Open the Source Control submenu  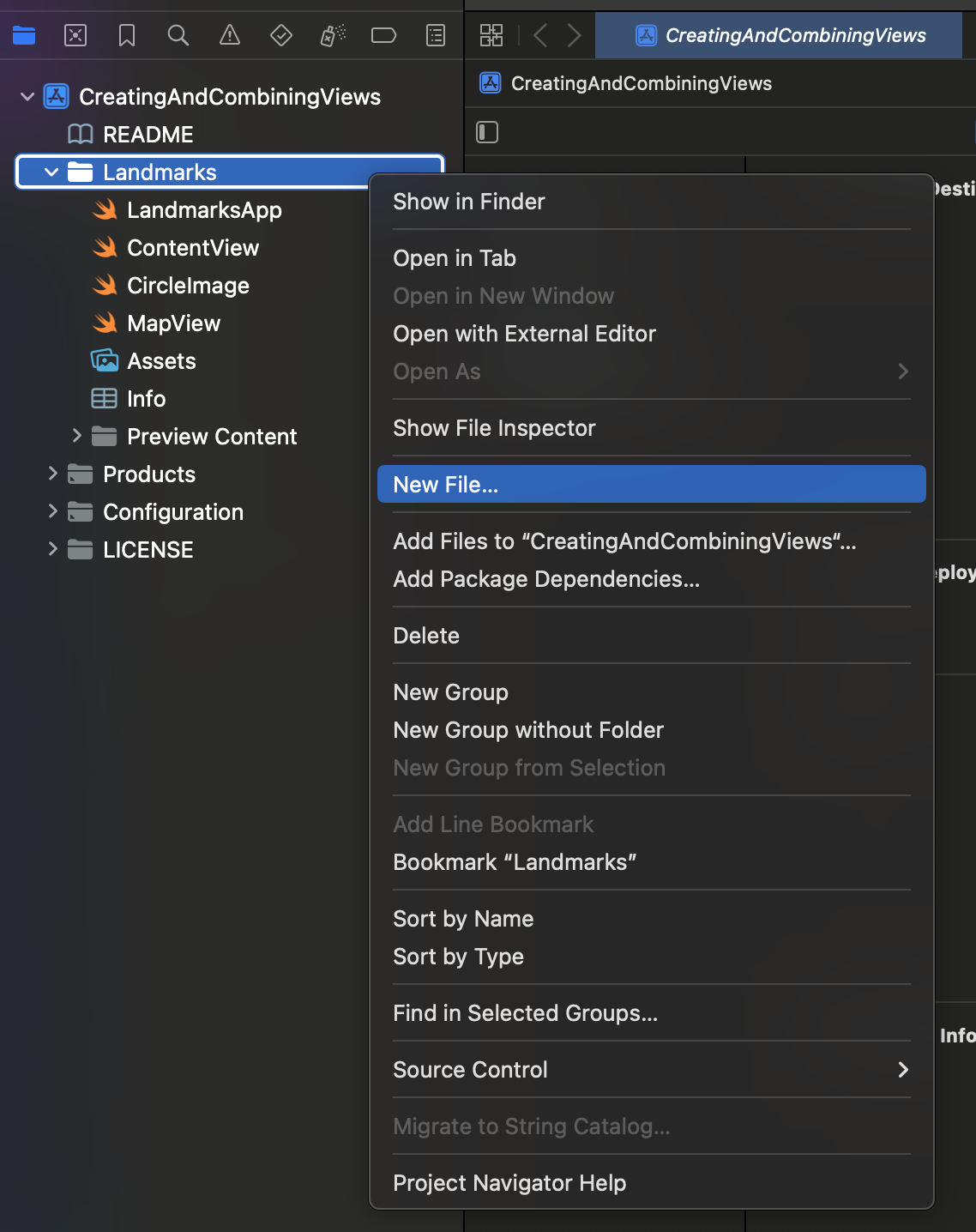(651, 1069)
